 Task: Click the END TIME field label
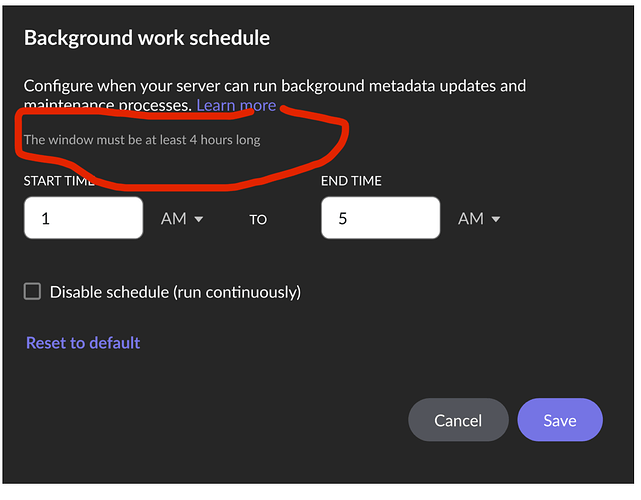pos(351,181)
